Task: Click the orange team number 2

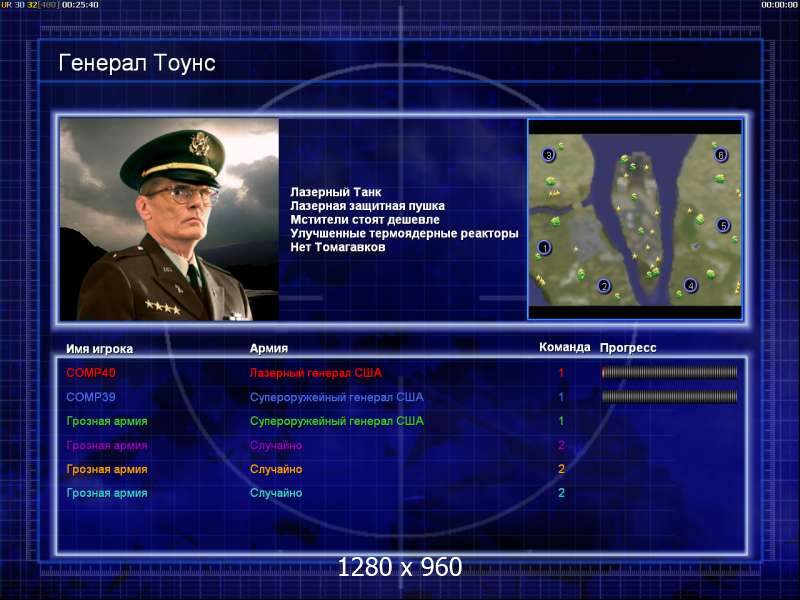Action: tap(561, 469)
